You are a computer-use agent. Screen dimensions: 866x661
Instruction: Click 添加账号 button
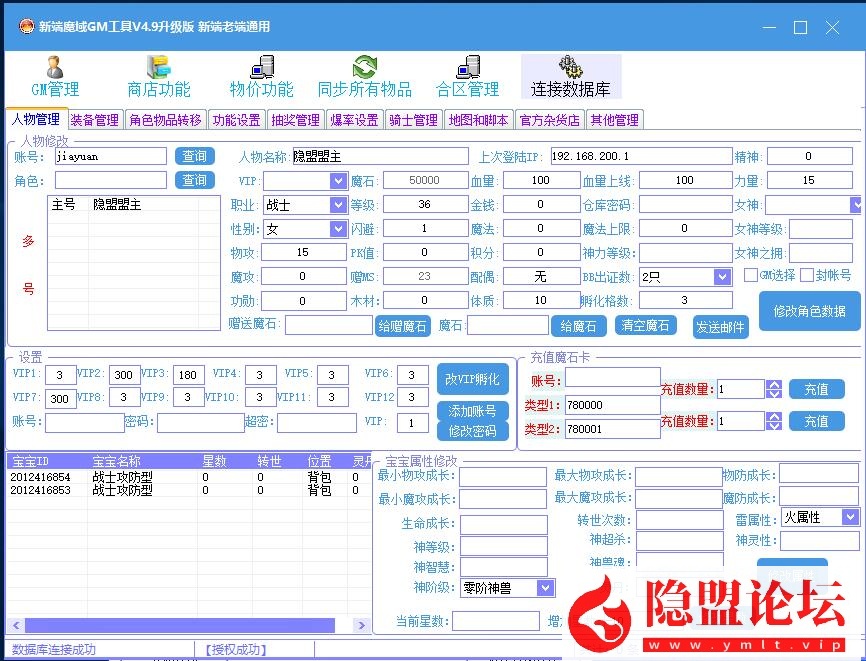pos(473,411)
